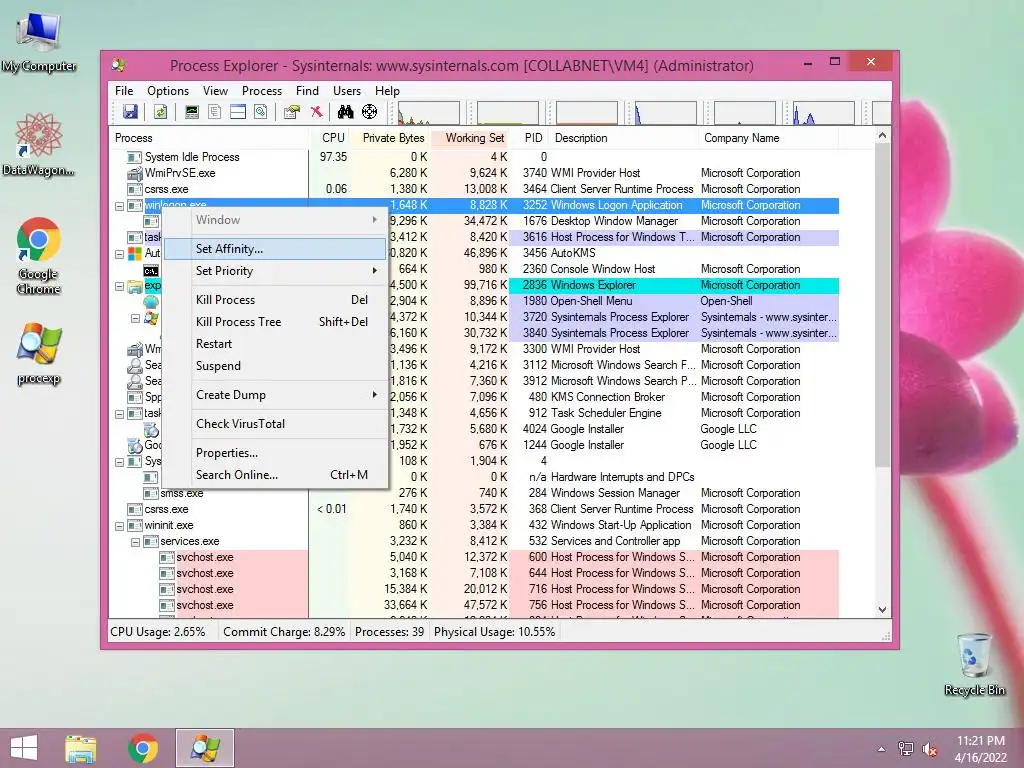The width and height of the screenshot is (1024, 768).
Task: Click the Open-Shell Menu description
Action: pyautogui.click(x=591, y=301)
